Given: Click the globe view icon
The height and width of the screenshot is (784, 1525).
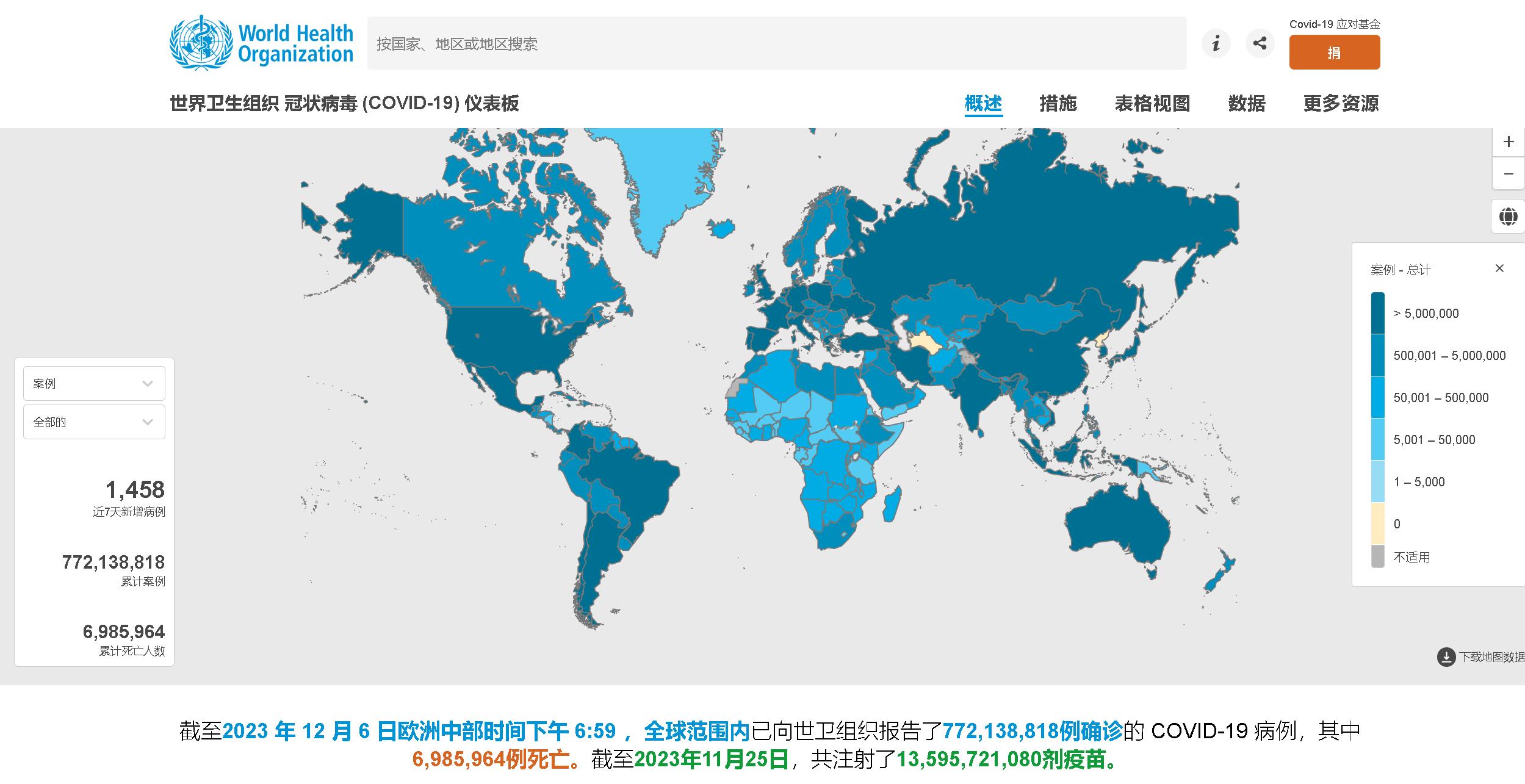Looking at the screenshot, I should click(1508, 217).
